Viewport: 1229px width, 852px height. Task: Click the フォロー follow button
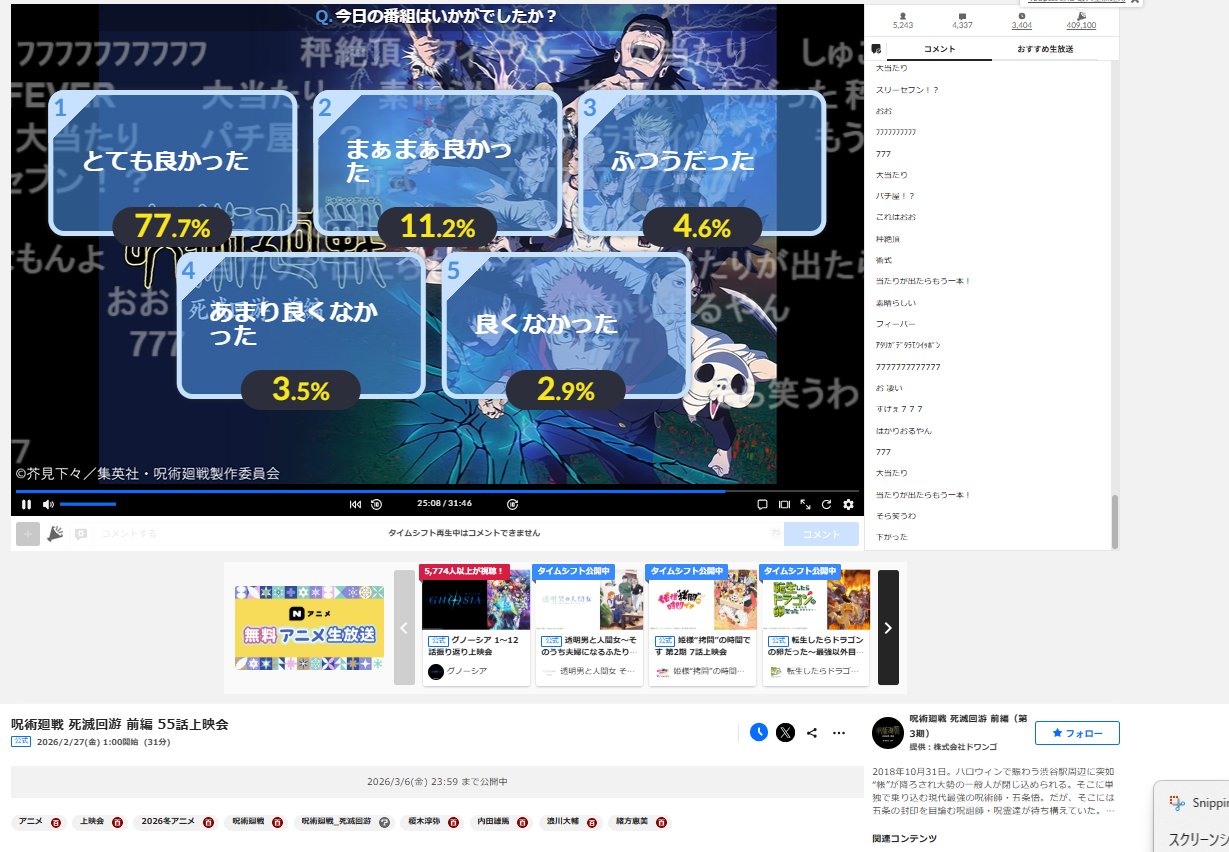pos(1077,733)
